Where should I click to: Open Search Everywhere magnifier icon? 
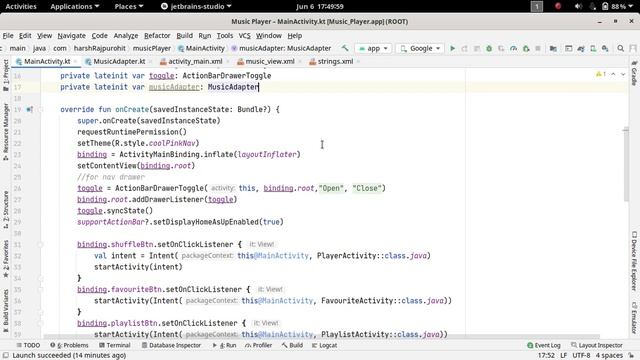click(x=620, y=49)
